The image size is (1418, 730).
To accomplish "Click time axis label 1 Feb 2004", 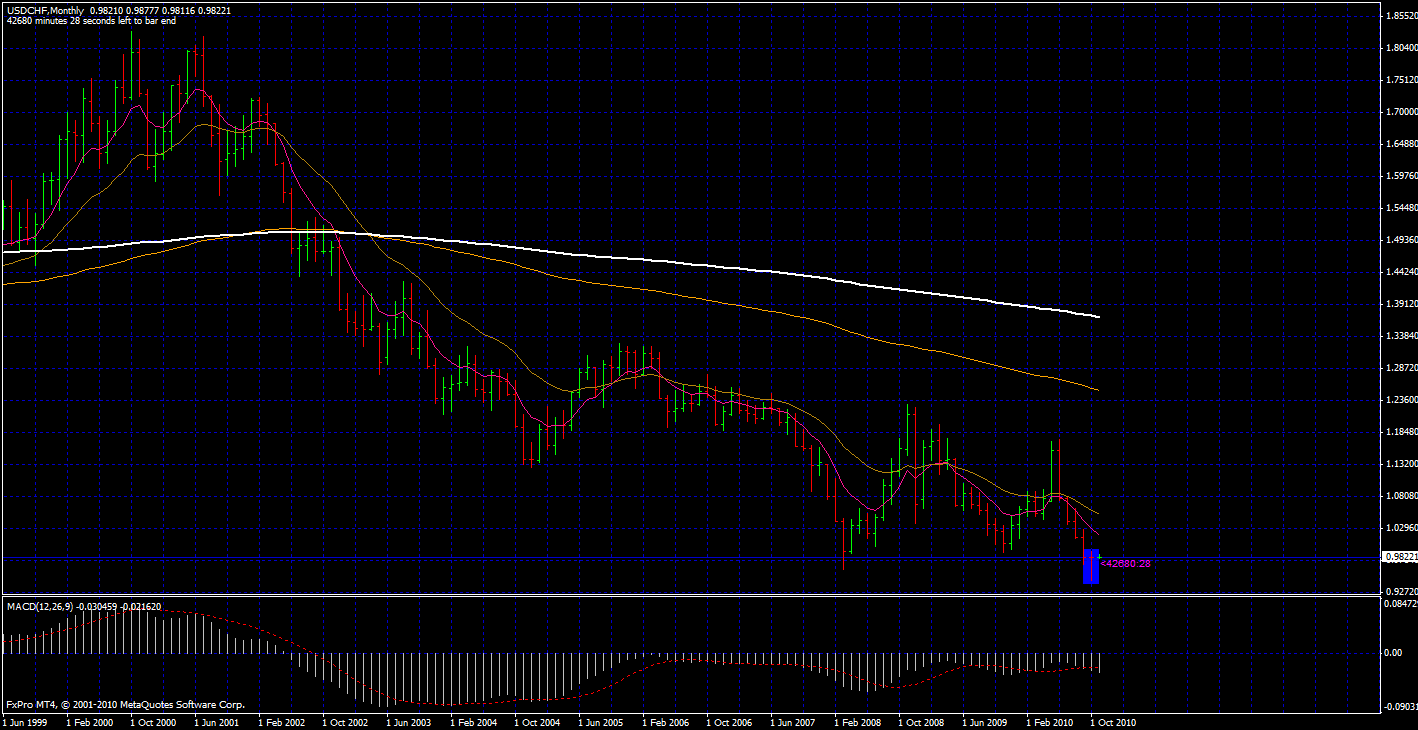I will [x=473, y=721].
